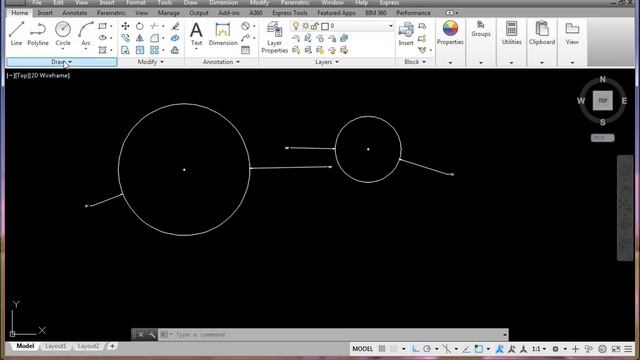
Task: Open the Properties color wheel panel
Action: click(x=450, y=33)
